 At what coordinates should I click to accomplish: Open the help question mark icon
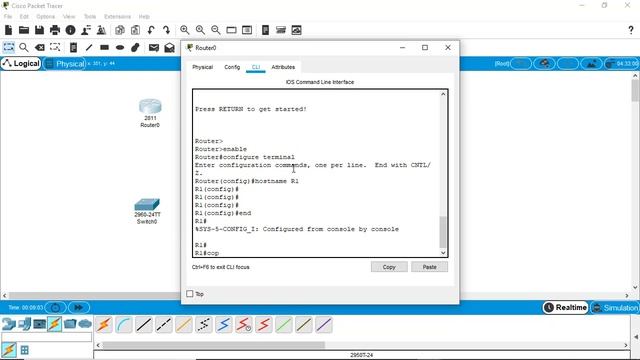click(631, 30)
